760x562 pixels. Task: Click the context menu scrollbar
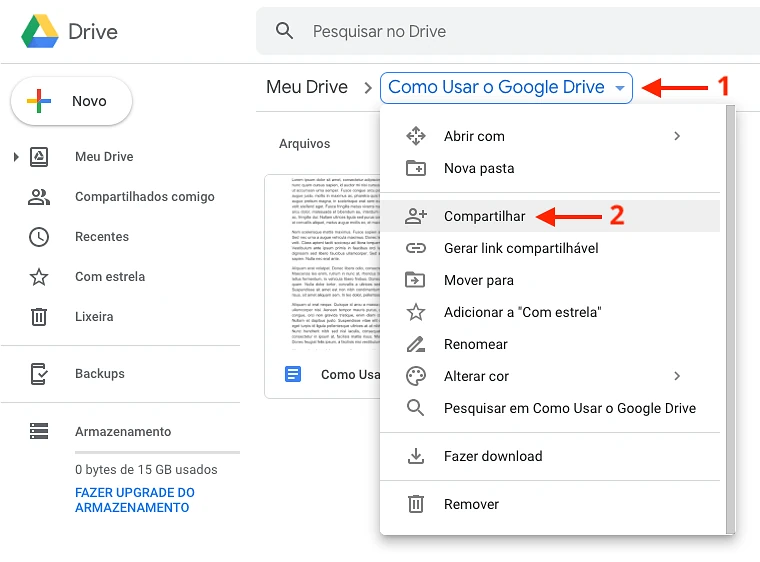730,319
